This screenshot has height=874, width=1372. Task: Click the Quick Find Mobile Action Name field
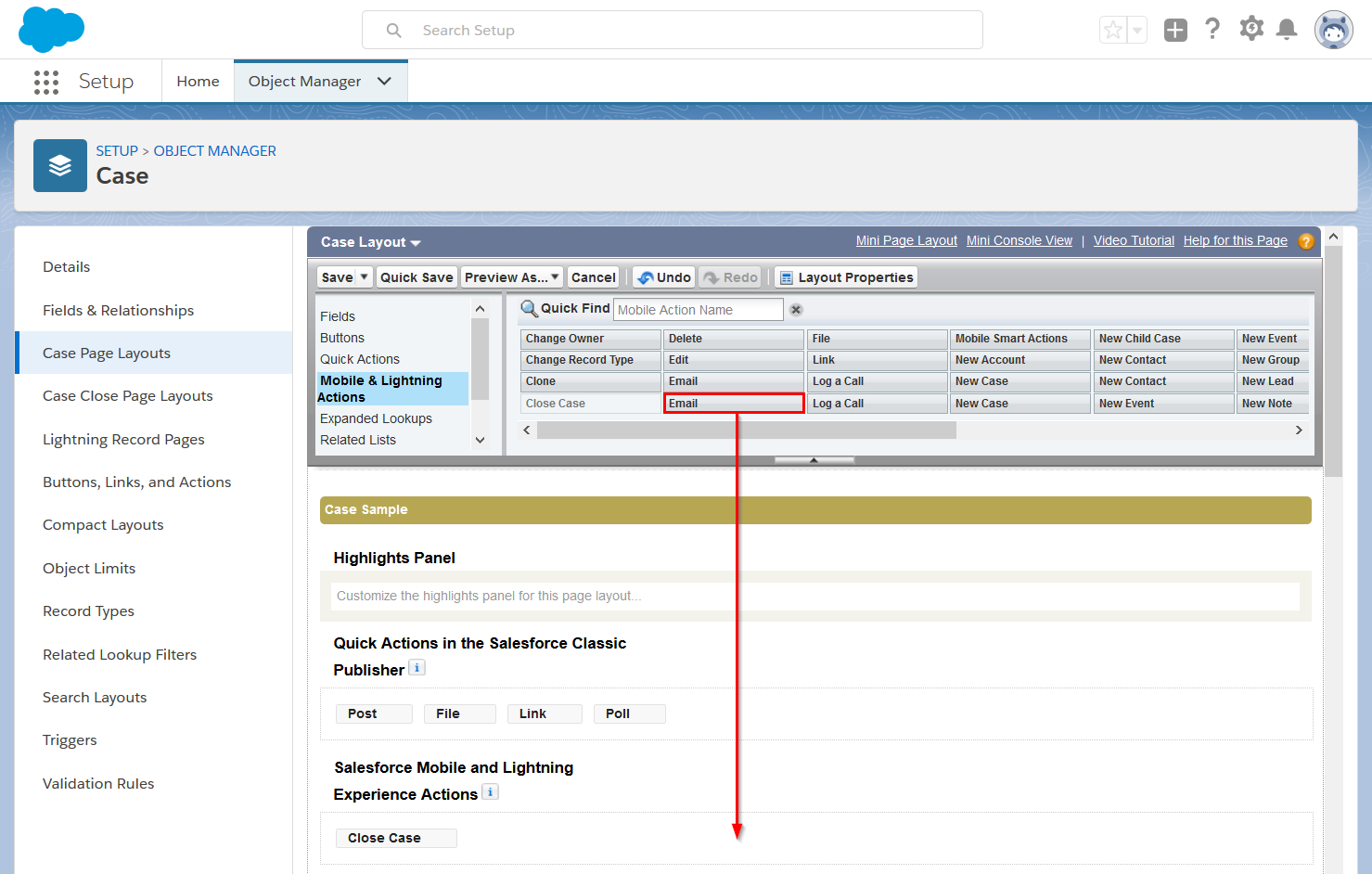click(699, 310)
